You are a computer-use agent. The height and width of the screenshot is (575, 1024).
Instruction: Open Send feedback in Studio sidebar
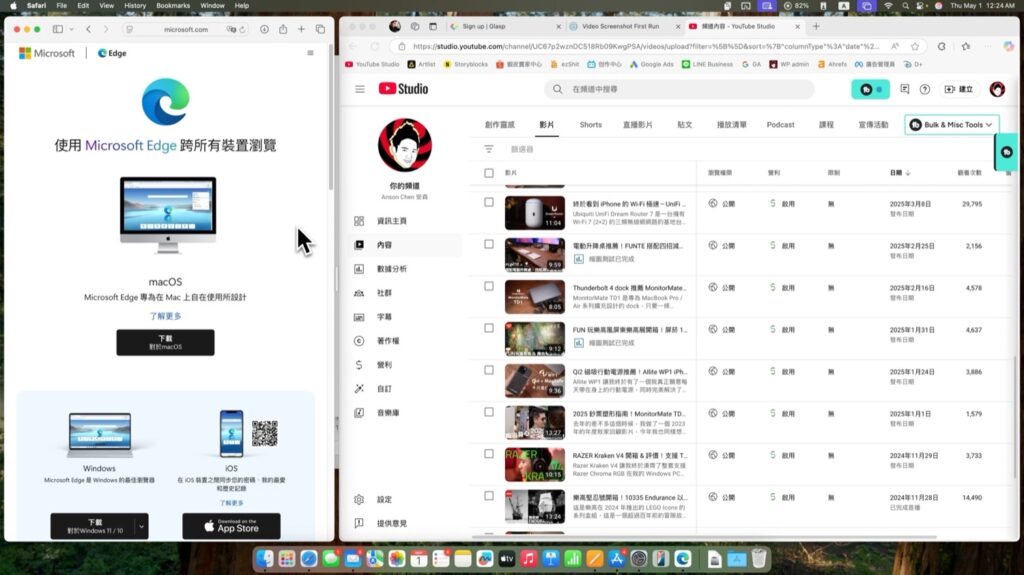pos(391,523)
